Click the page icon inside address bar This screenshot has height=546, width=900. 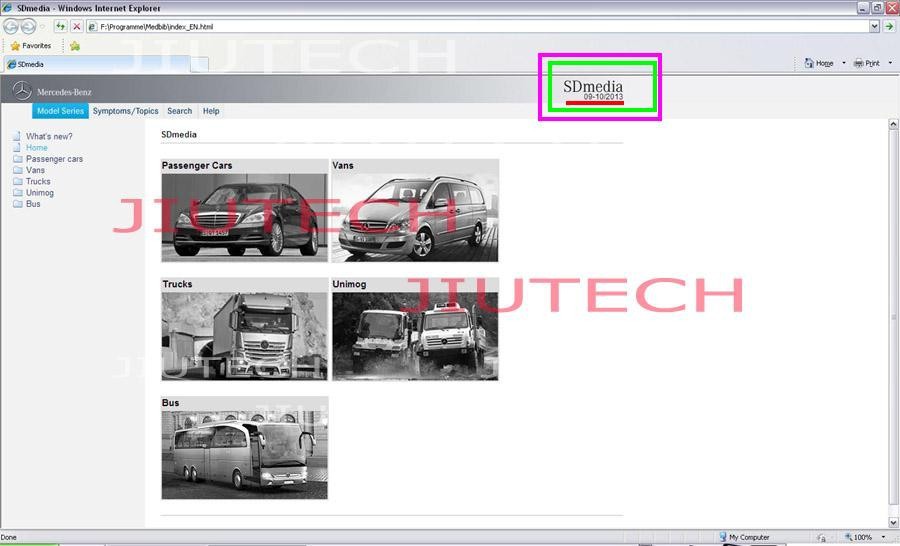click(x=92, y=26)
